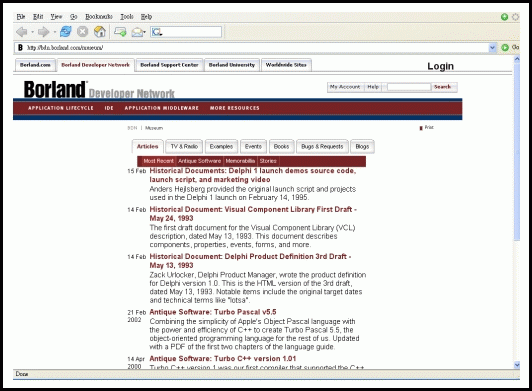
Task: Open the search engine selector dropdown
Action: 157,32
